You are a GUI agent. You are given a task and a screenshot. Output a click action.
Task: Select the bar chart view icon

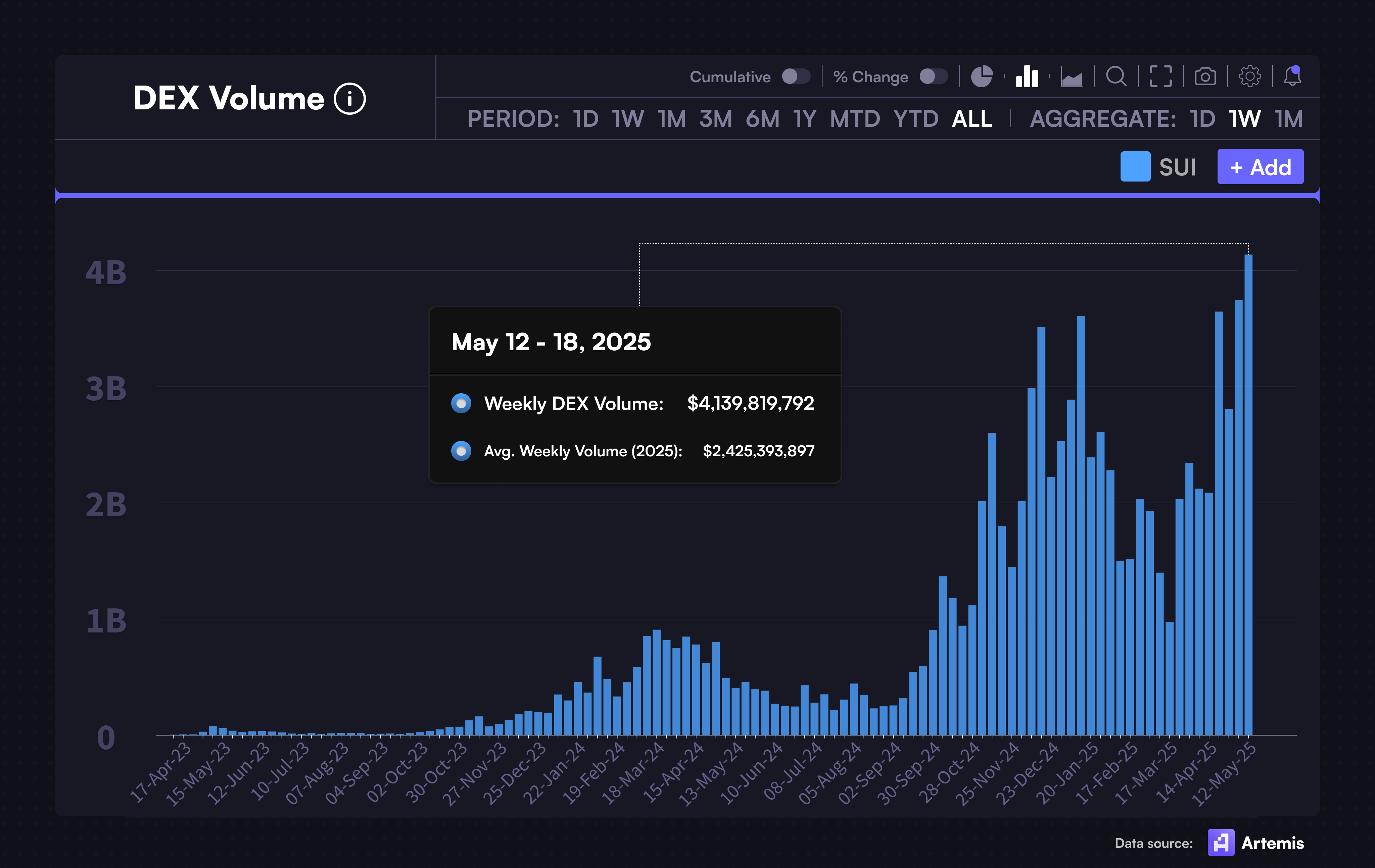[x=1027, y=76]
